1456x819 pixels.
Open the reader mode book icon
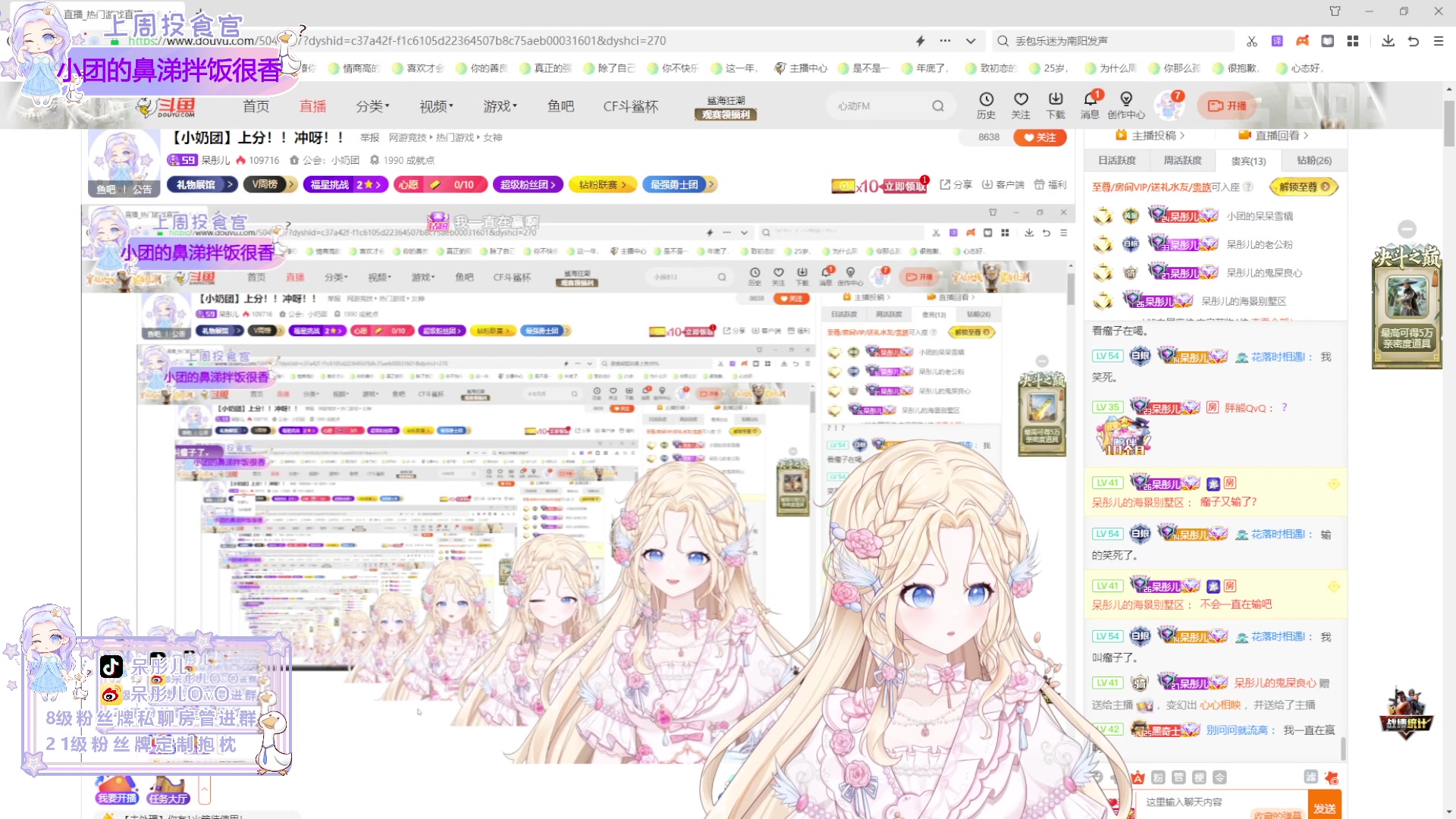coord(1328,41)
